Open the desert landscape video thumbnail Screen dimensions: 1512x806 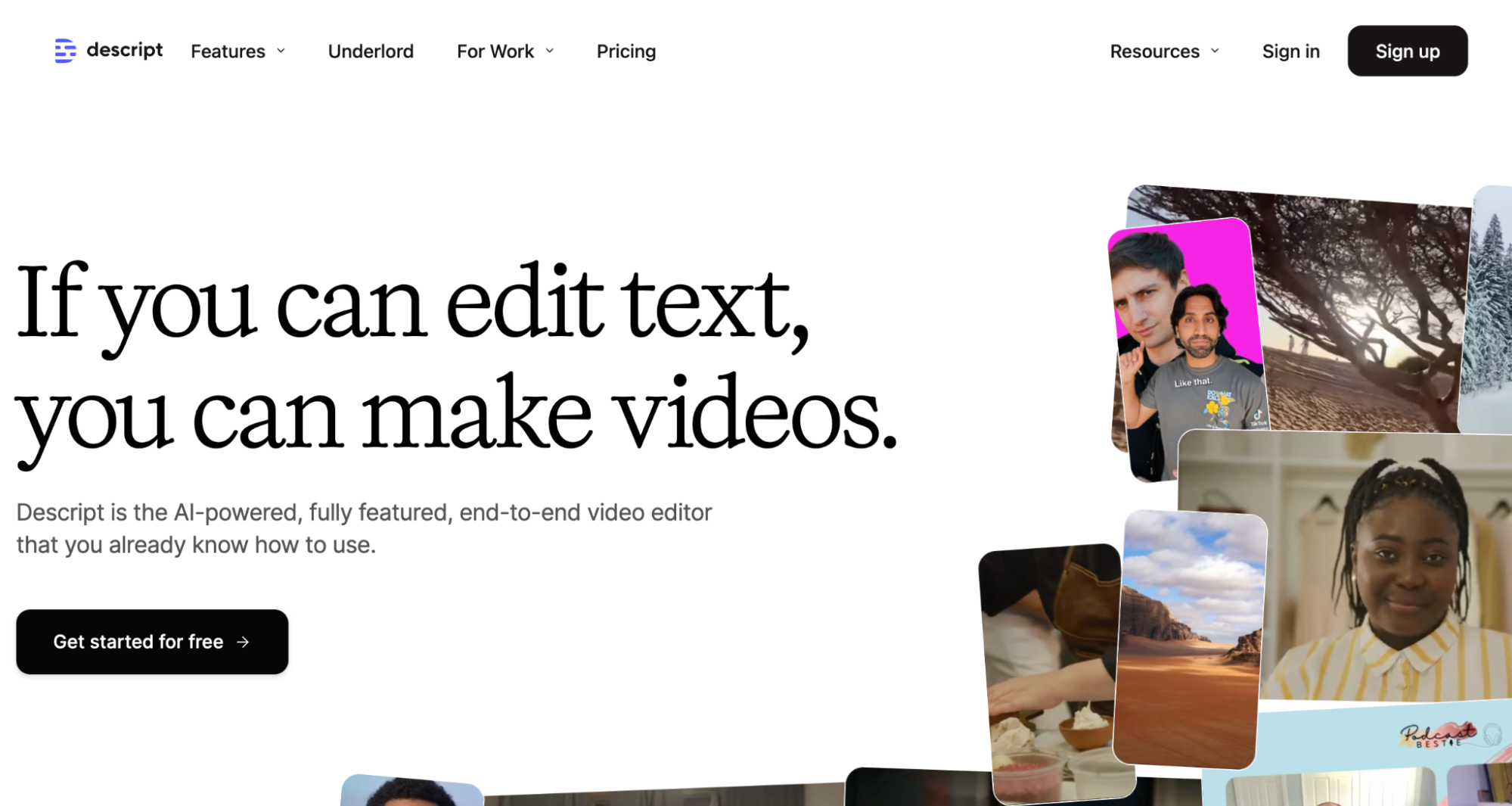tap(1190, 640)
